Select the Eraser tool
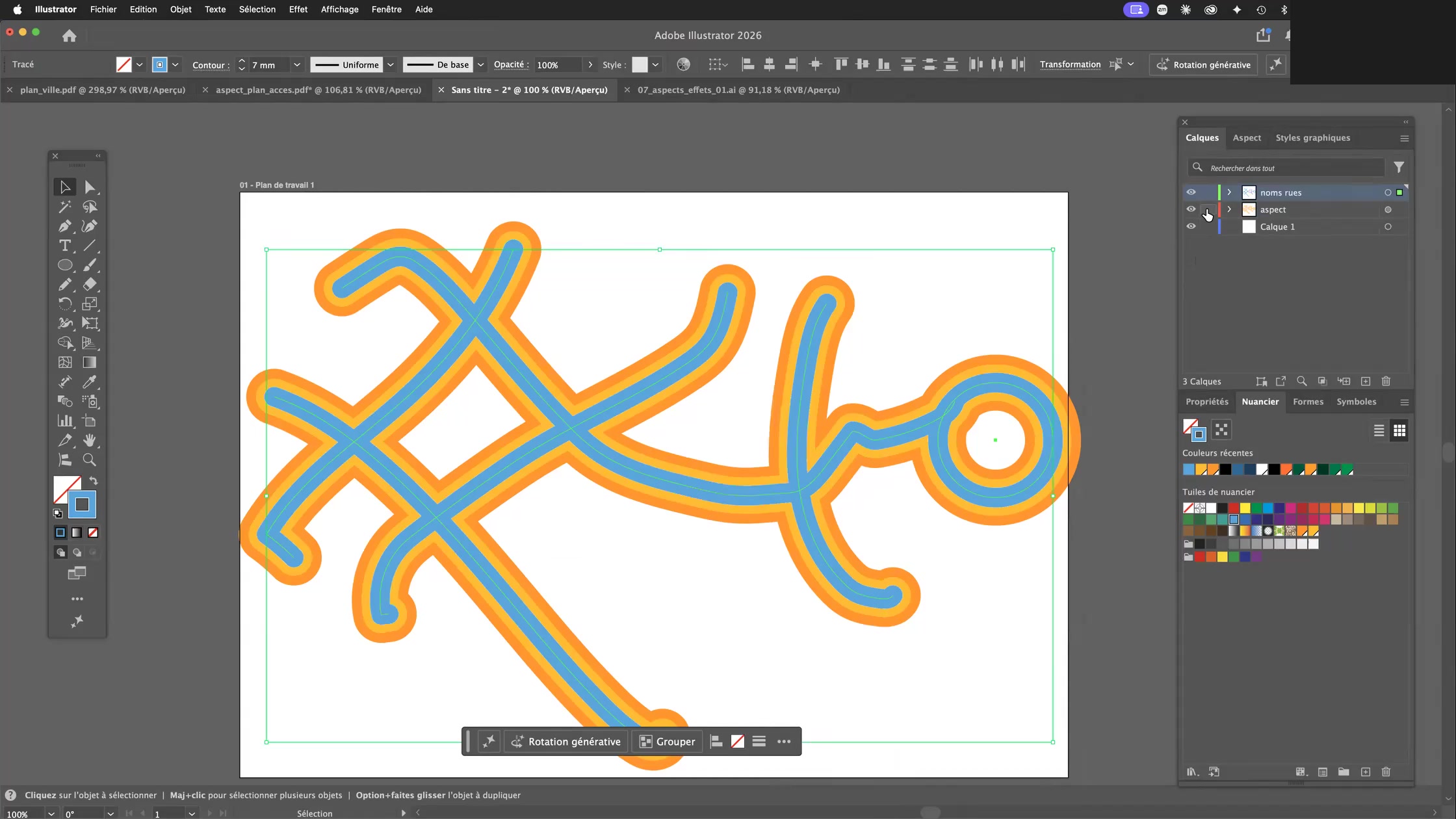This screenshot has height=819, width=1456. 90,285
